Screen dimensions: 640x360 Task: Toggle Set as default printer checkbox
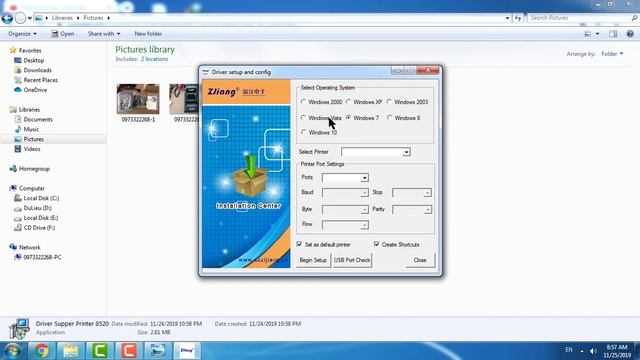click(x=300, y=244)
